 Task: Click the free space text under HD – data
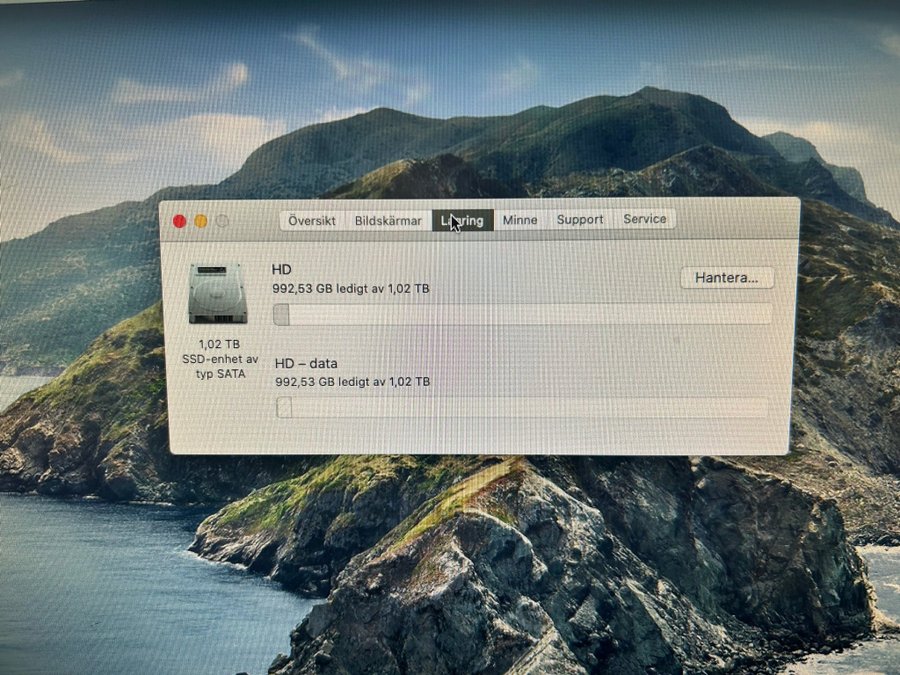(x=352, y=382)
